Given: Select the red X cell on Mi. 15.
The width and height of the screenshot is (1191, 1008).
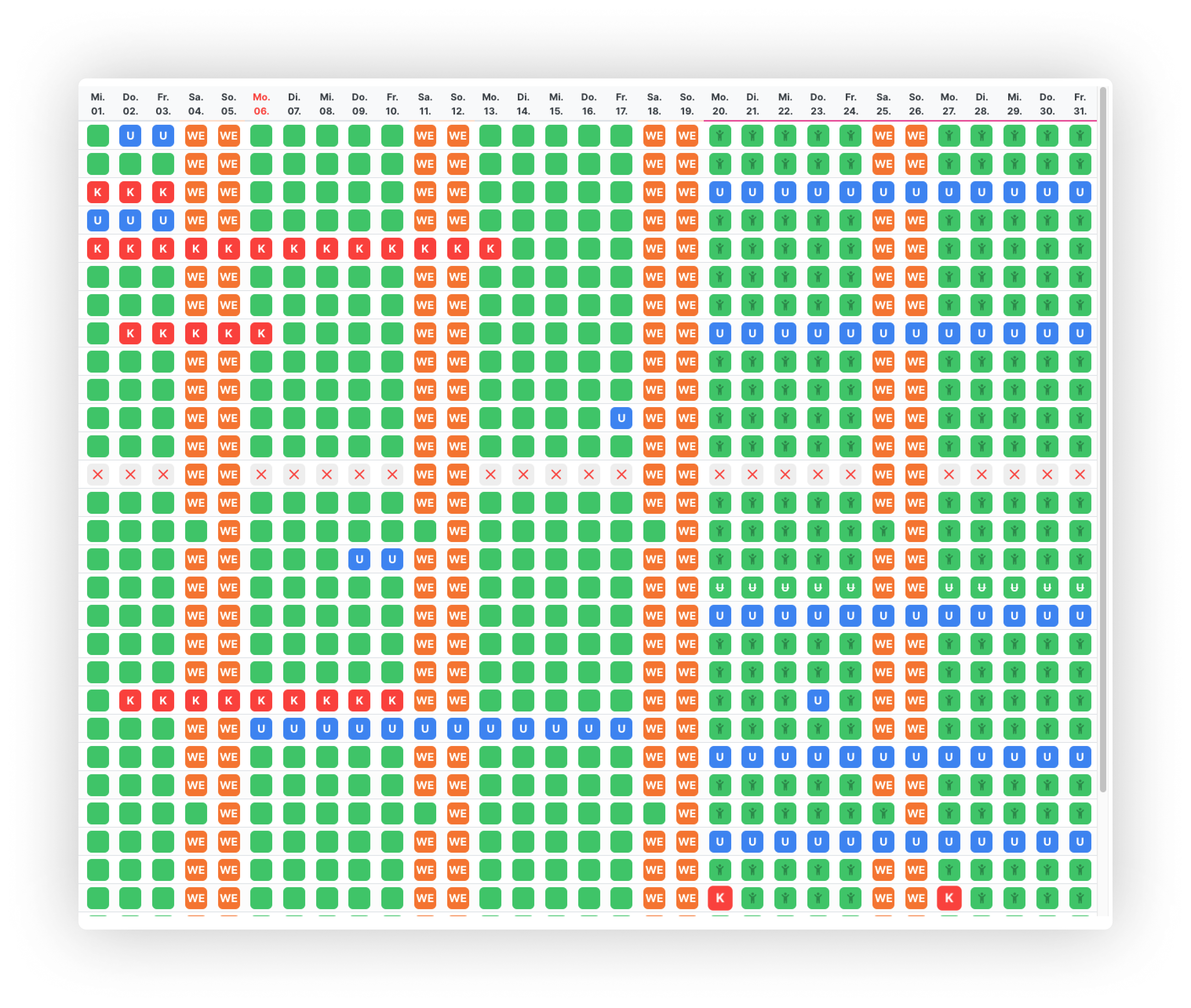Looking at the screenshot, I should tap(555, 475).
